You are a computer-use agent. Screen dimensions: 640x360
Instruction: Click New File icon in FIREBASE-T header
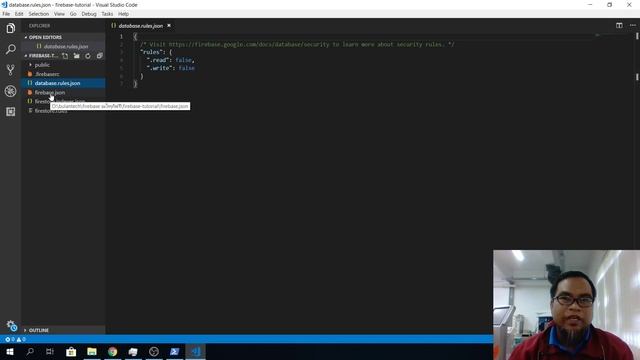65,56
